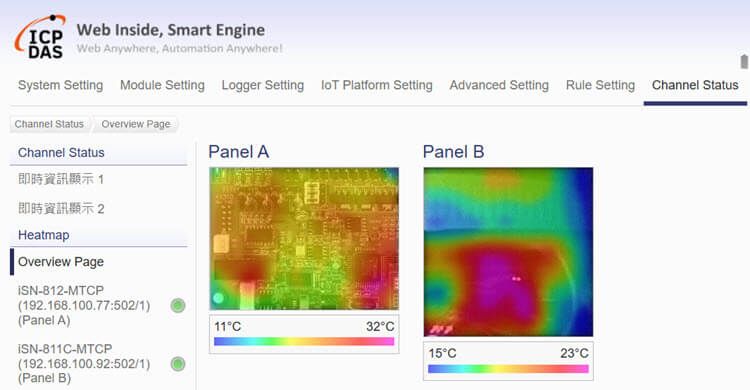Open Advanced Setting tab
Viewport: 750px width, 390px height.
tap(499, 85)
